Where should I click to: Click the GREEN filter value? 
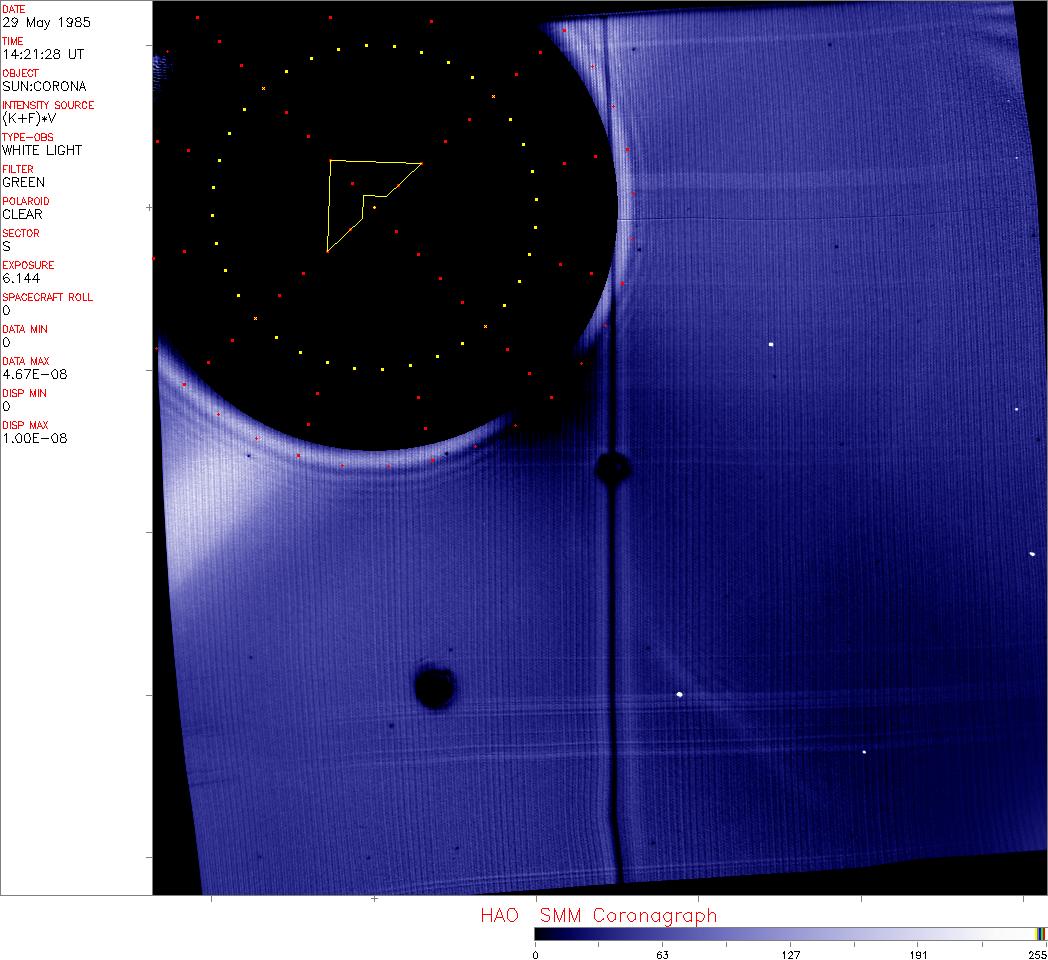coord(23,182)
